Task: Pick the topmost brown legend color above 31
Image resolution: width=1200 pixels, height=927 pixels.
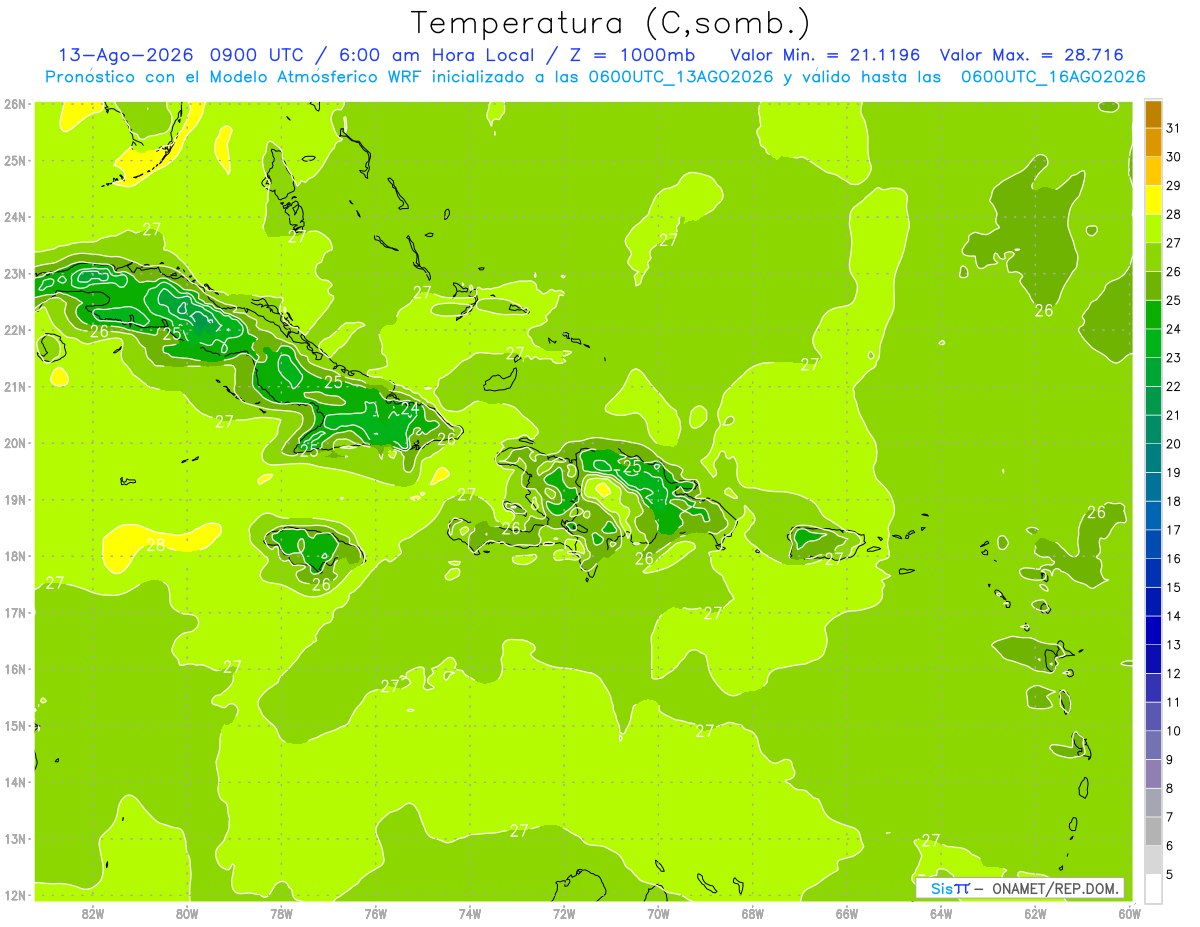Action: pyautogui.click(x=1153, y=114)
